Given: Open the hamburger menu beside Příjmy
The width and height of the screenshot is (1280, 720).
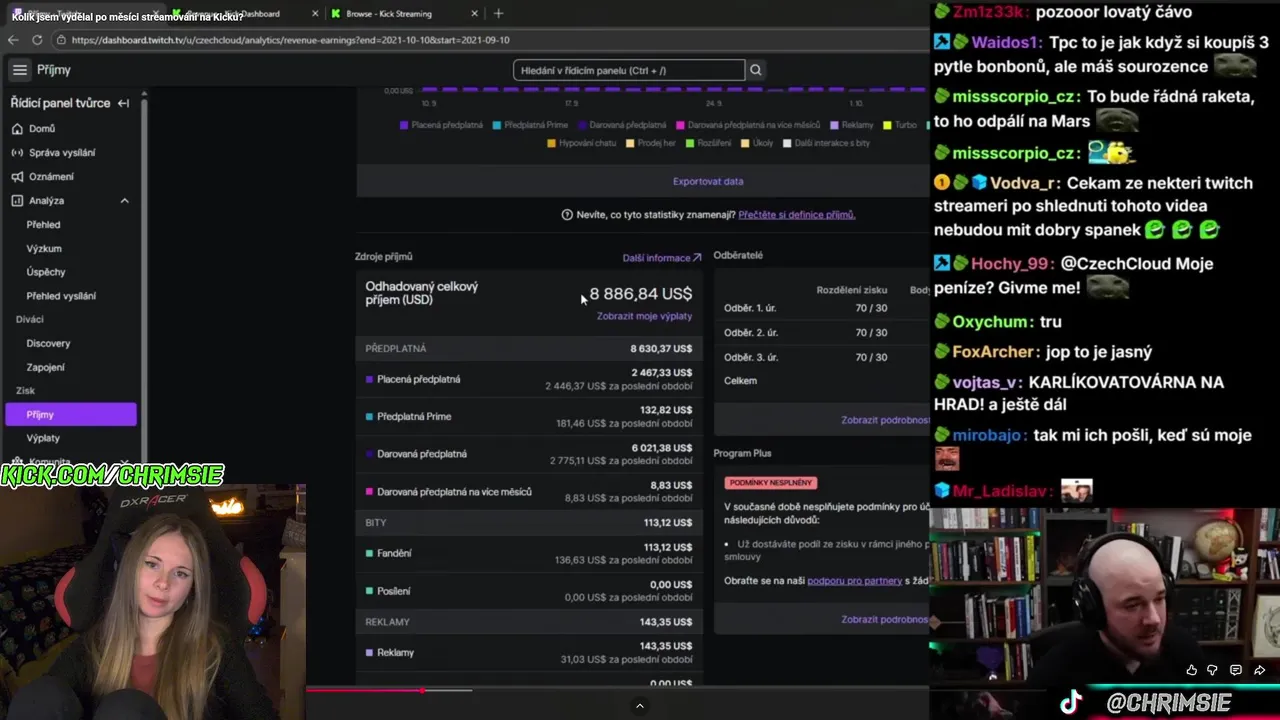Looking at the screenshot, I should coord(20,70).
